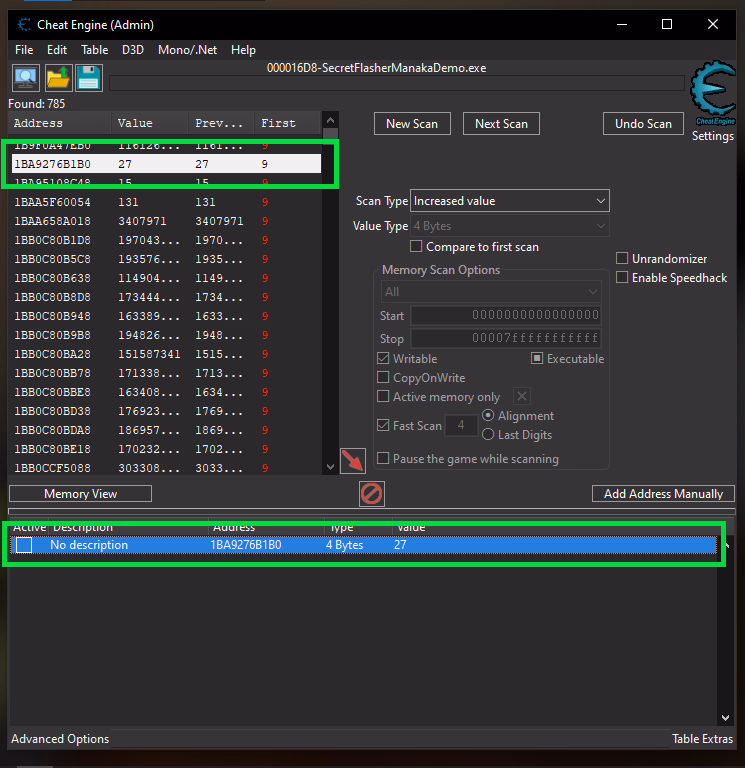The width and height of the screenshot is (745, 768).
Task: Click value 27 in the address table
Action: [400, 545]
